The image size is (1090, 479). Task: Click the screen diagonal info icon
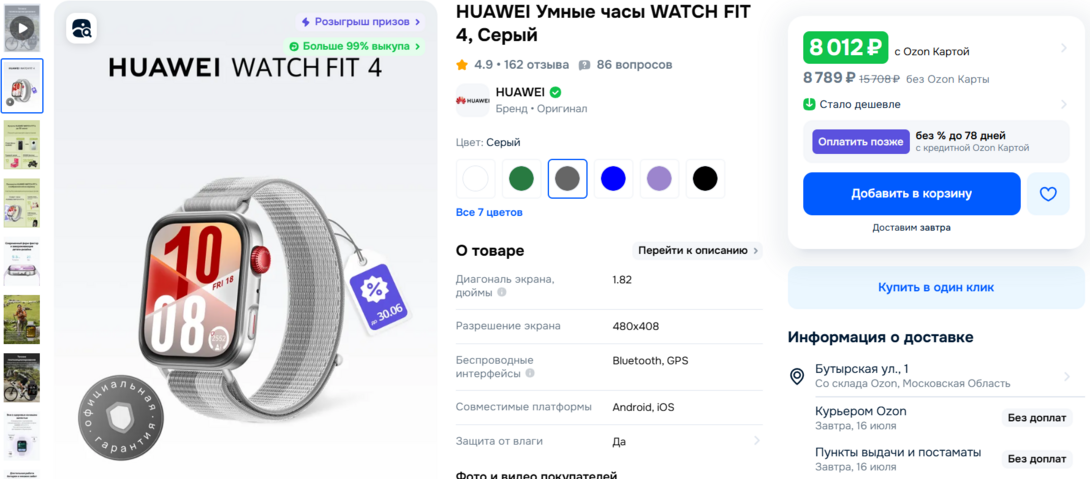point(502,293)
